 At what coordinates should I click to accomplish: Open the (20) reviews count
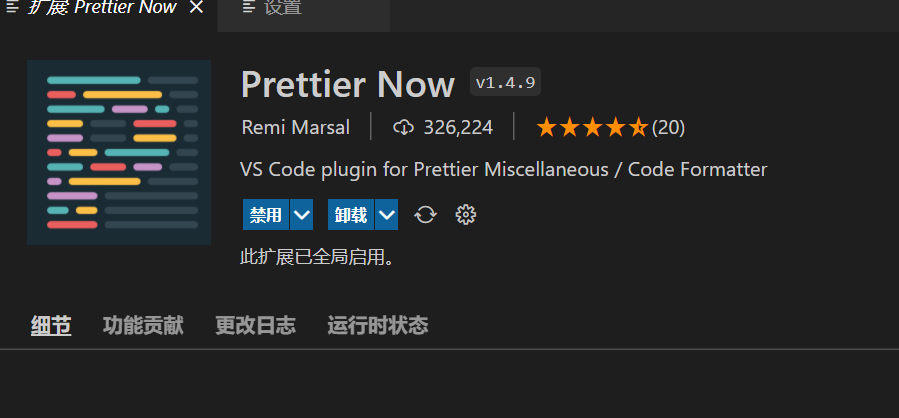pyautogui.click(x=669, y=127)
